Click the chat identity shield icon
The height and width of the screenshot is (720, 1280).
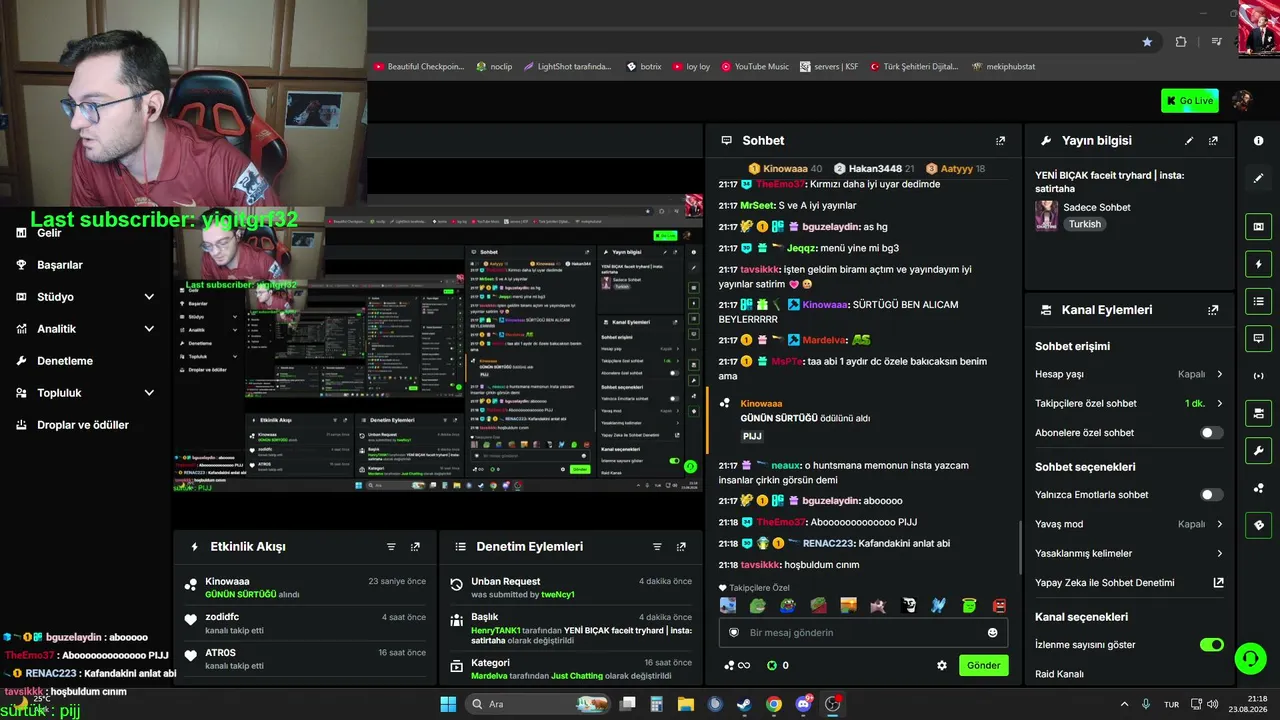(734, 633)
